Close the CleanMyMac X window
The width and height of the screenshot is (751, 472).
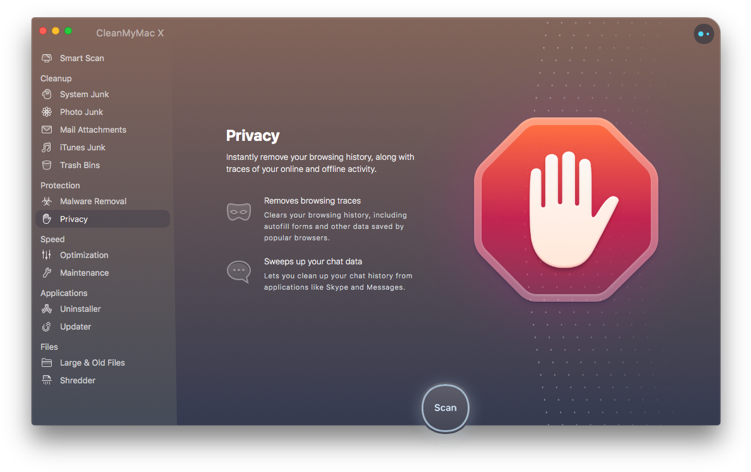click(43, 31)
